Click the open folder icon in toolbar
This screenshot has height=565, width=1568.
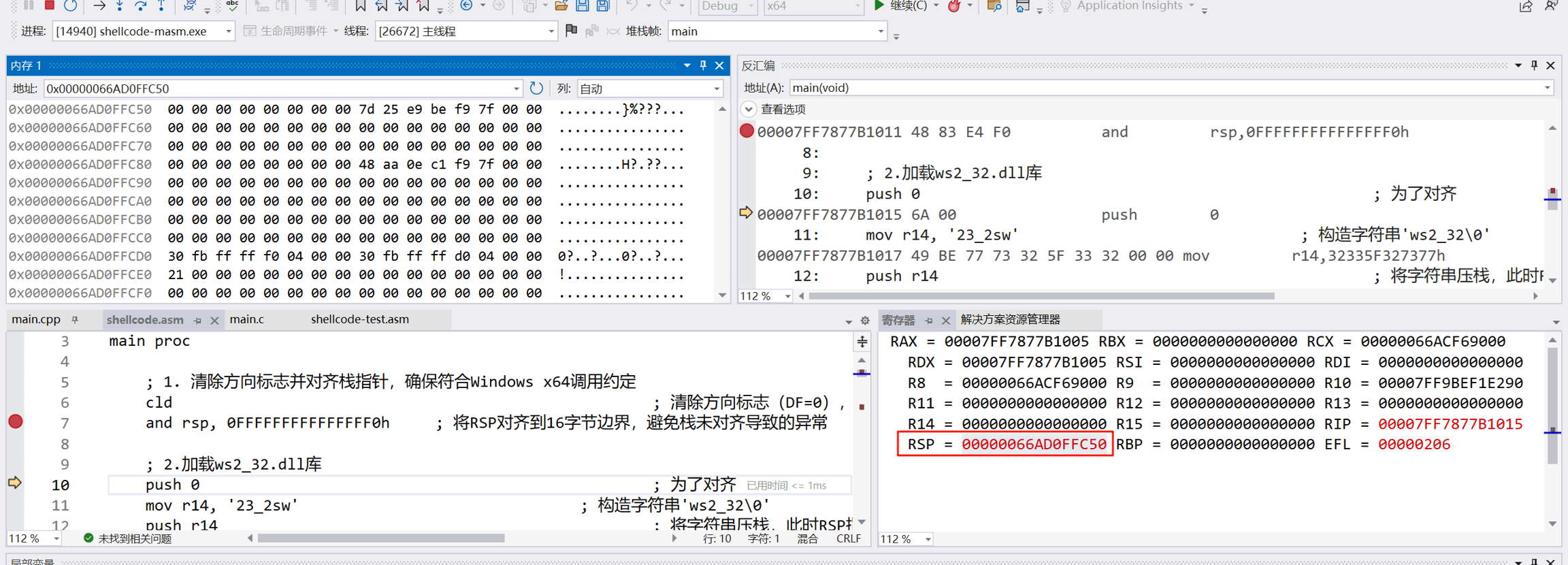[561, 5]
